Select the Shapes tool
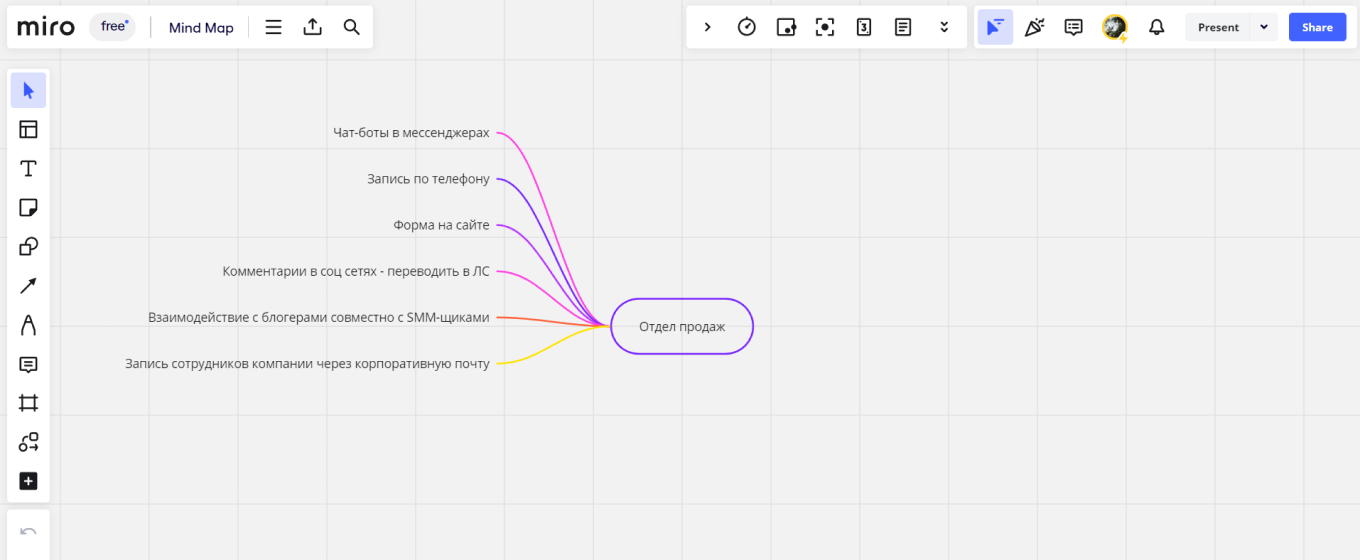Image resolution: width=1360 pixels, height=560 pixels. 28,247
